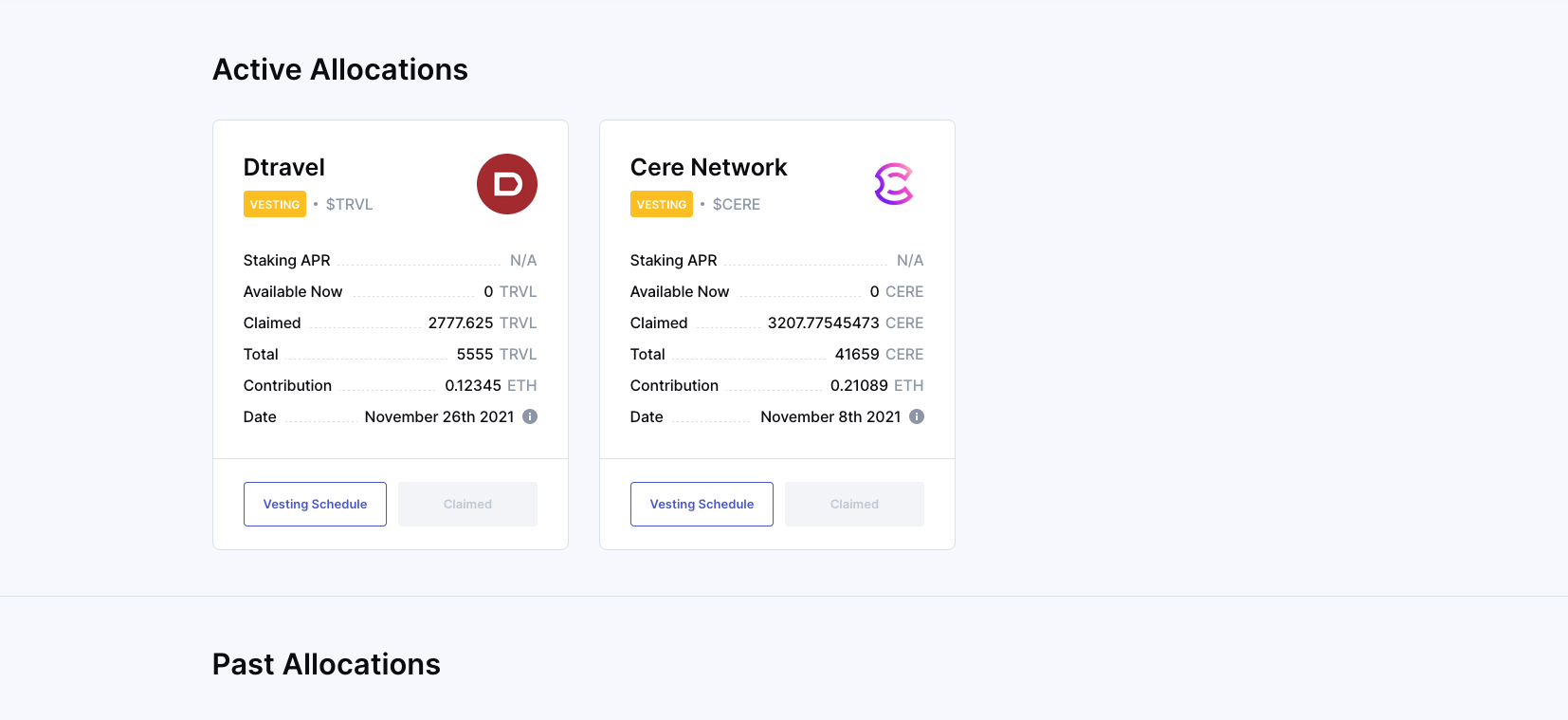Select the Dtravel card title
1568x720 pixels.
pyautogui.click(x=284, y=167)
